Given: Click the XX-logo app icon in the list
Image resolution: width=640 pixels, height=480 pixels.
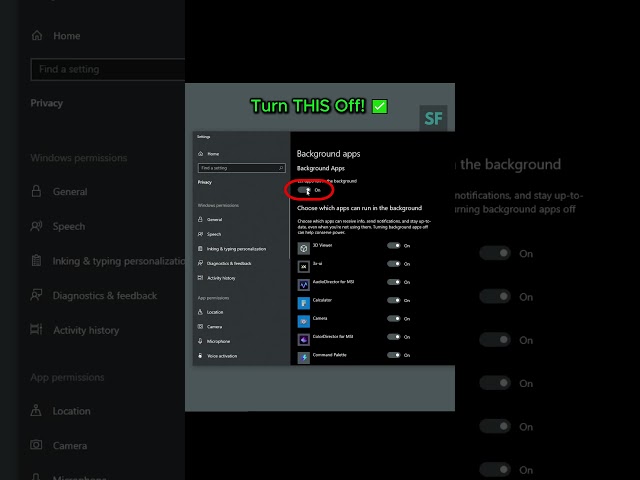Looking at the screenshot, I should [304, 267].
